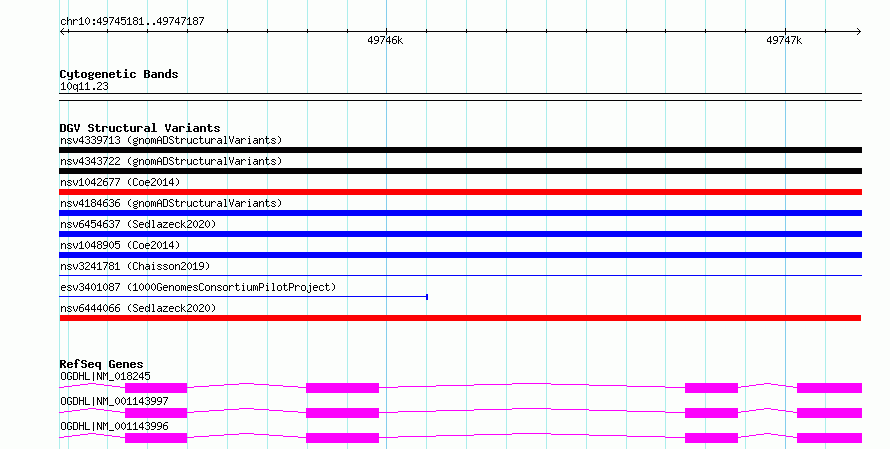
Task: Select the second exon of OGDHL|NM_001143997
Action: (x=342, y=413)
